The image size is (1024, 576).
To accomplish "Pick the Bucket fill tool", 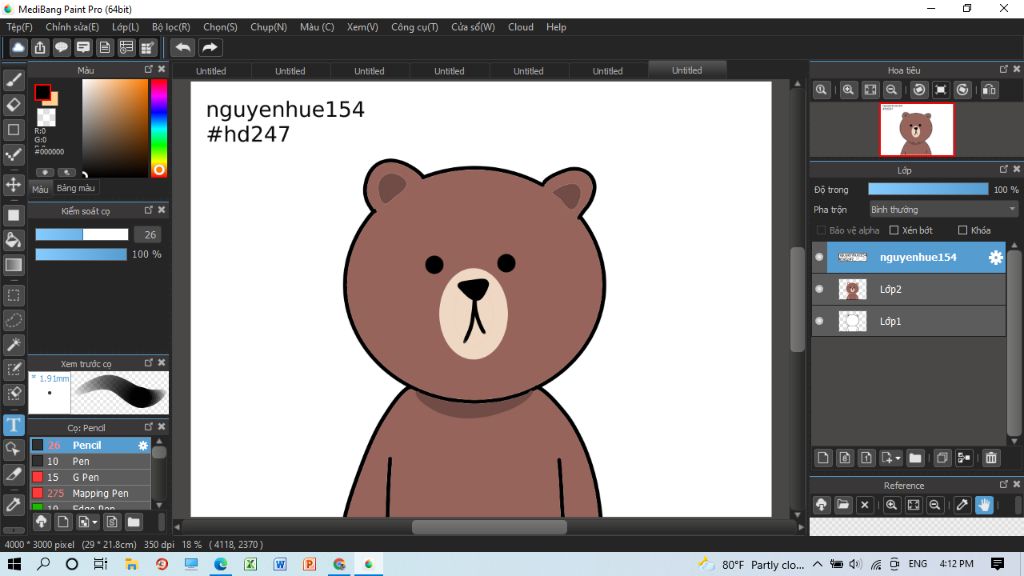I will click(x=14, y=240).
